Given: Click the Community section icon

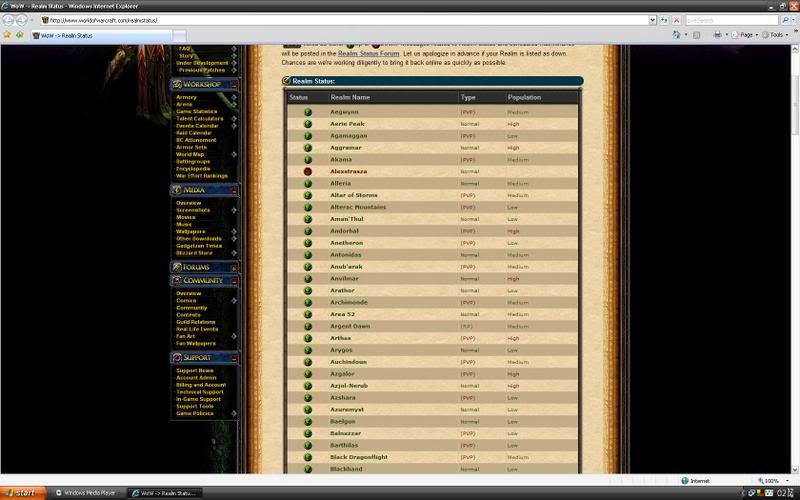Looking at the screenshot, I should point(177,281).
